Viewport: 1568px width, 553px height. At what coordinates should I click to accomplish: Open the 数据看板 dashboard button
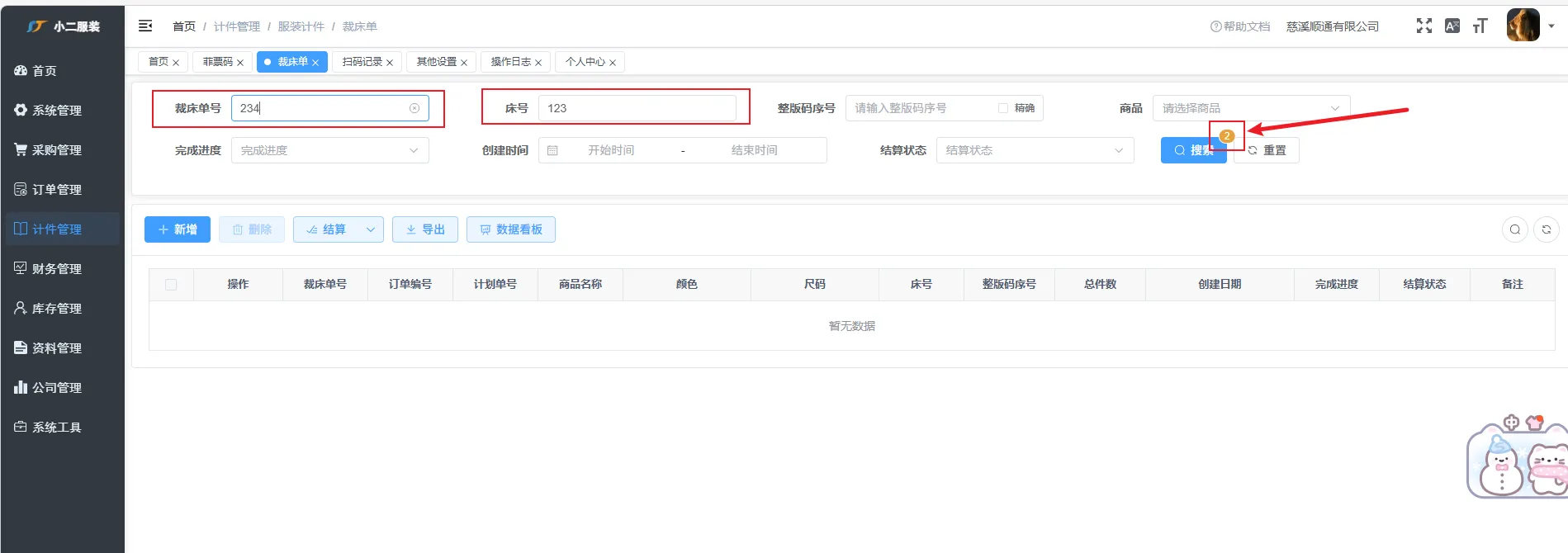point(511,229)
